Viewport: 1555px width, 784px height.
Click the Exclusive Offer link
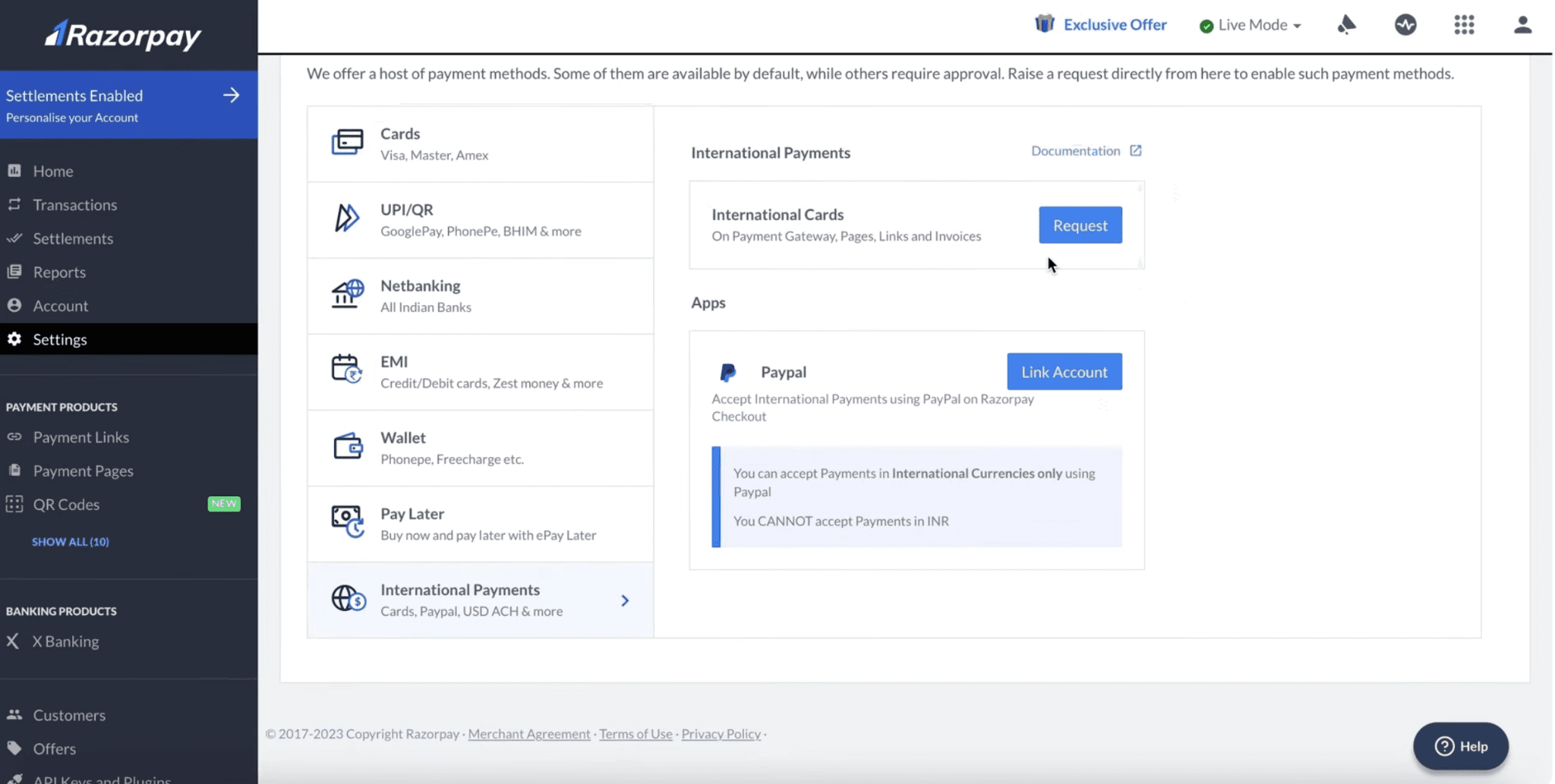click(x=1115, y=24)
